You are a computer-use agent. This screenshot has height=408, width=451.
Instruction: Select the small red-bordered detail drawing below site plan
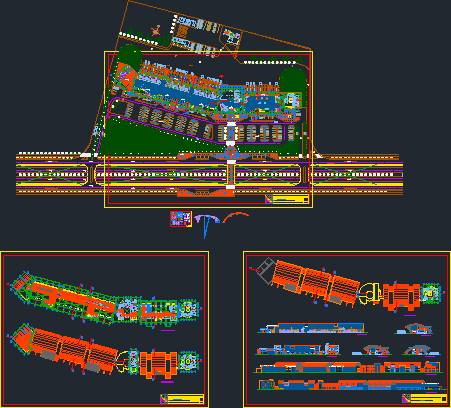[181, 219]
